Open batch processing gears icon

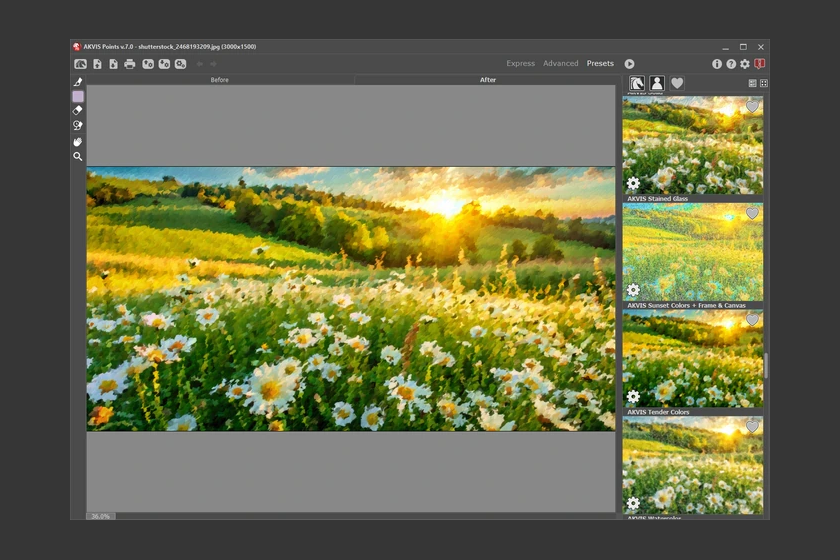pos(181,64)
